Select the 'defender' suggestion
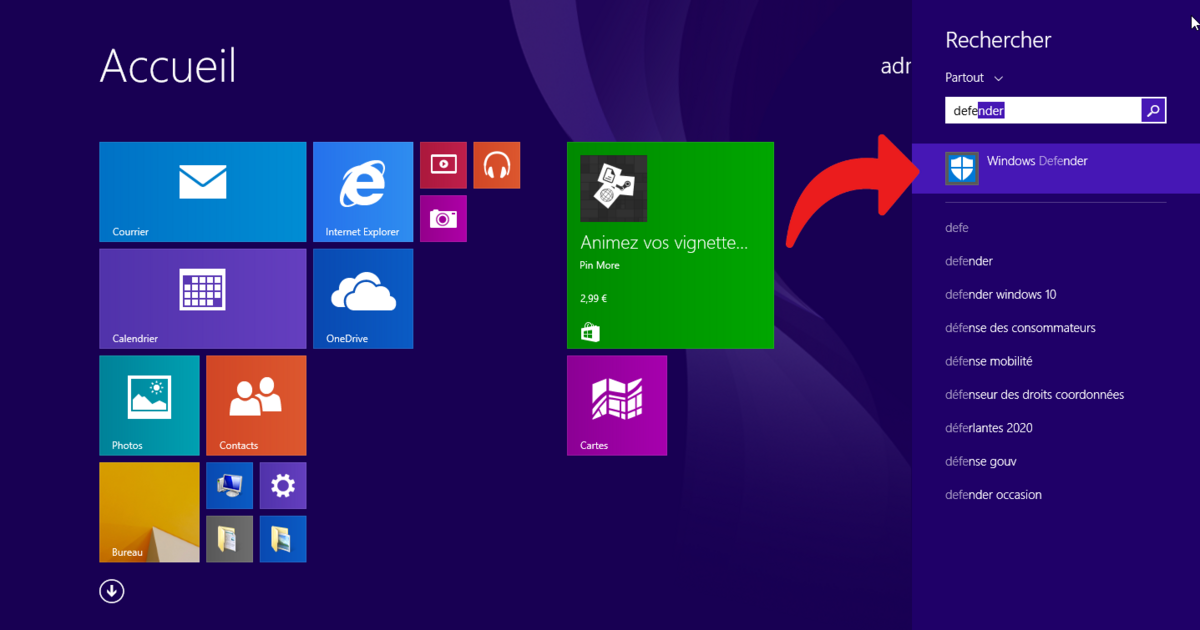Screen dimensions: 1200x630 pyautogui.click(x=969, y=261)
